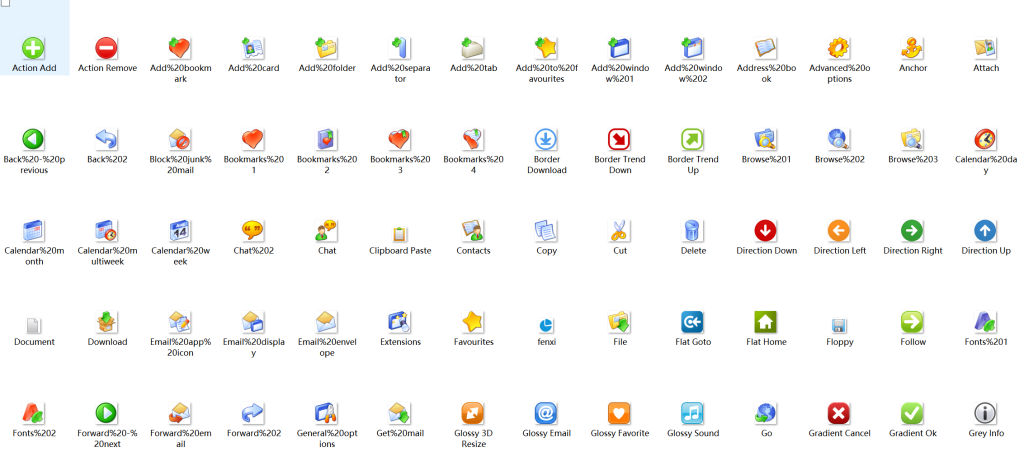The width and height of the screenshot is (1024, 466).
Task: Click the Favourites star icon
Action: (x=473, y=322)
